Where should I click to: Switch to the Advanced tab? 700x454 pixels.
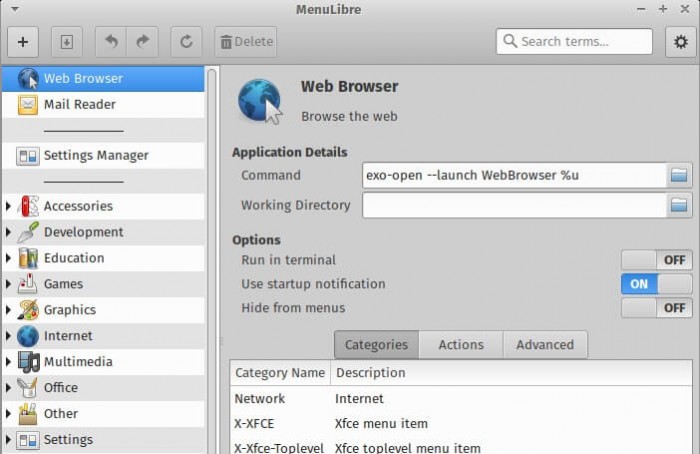coord(545,345)
